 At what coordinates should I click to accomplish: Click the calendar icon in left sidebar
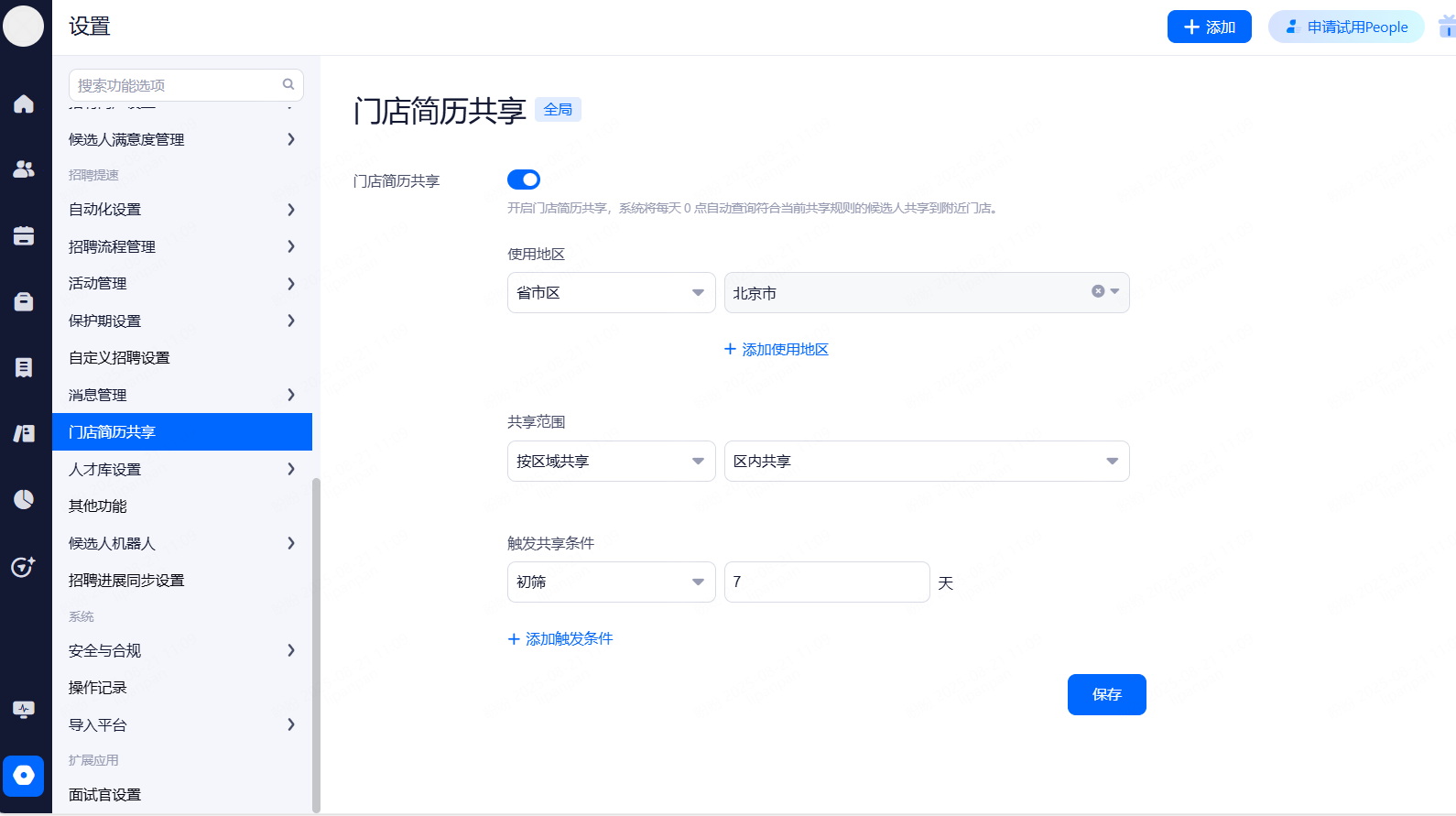pos(24,235)
